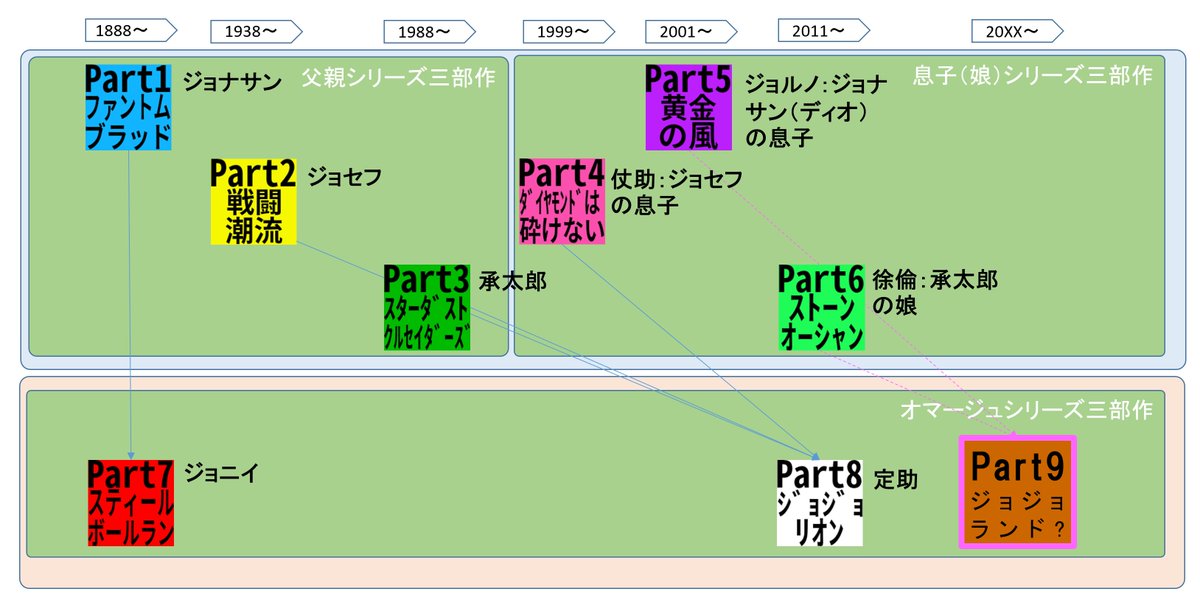This screenshot has height=600, width=1200.
Task: Click the 定助 label beside Part8
Action: [x=896, y=480]
